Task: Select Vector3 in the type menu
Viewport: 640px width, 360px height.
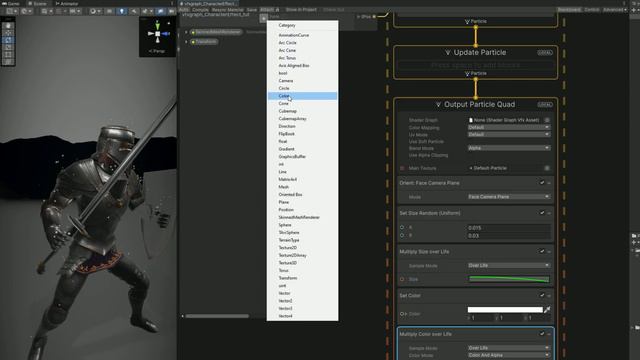Action: click(302, 308)
